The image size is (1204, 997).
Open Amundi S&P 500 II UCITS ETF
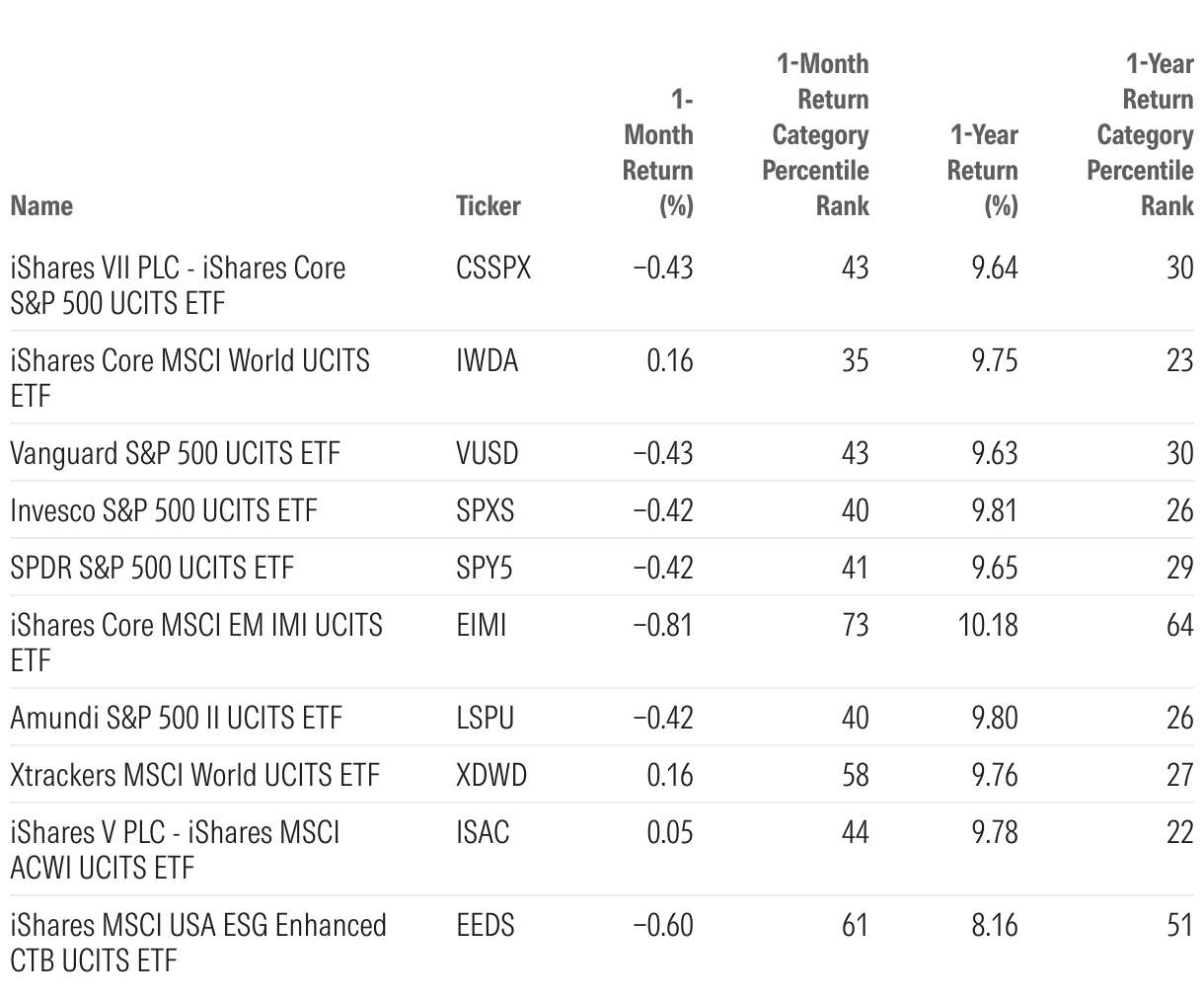(x=176, y=718)
